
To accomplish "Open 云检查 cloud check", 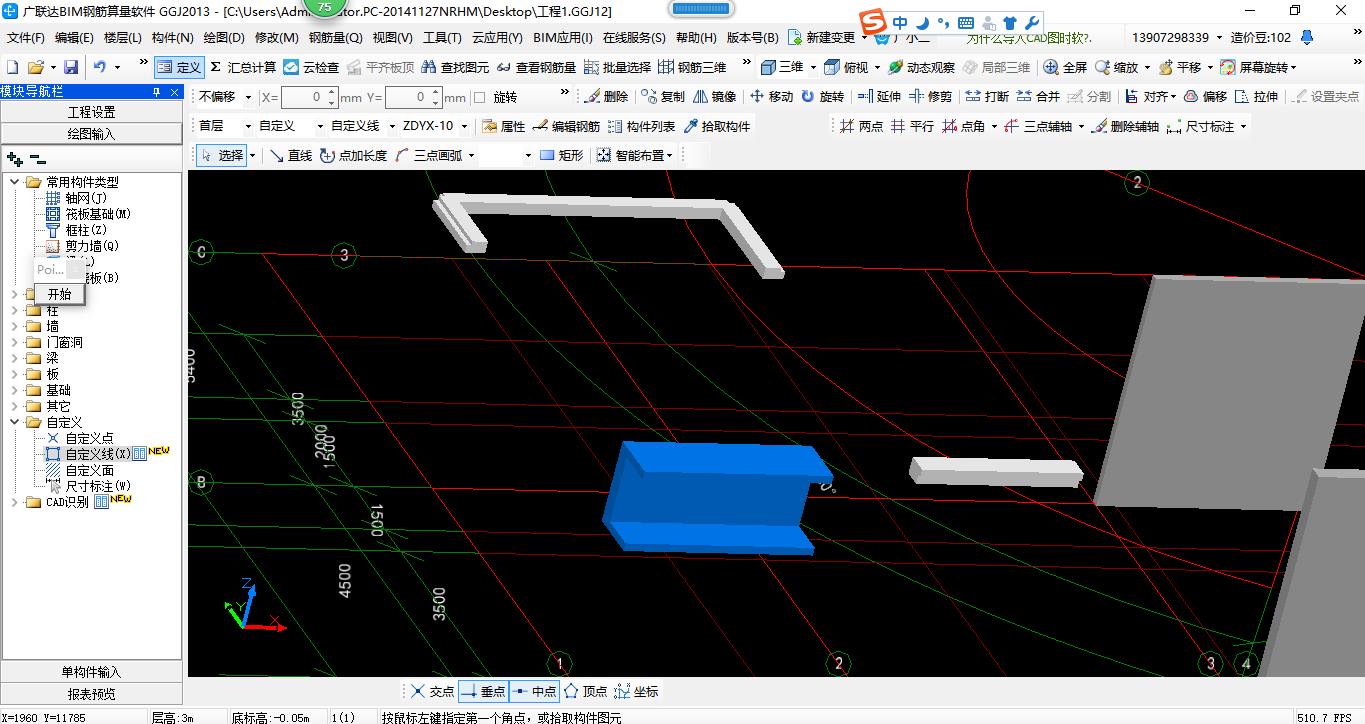I will pyautogui.click(x=311, y=67).
